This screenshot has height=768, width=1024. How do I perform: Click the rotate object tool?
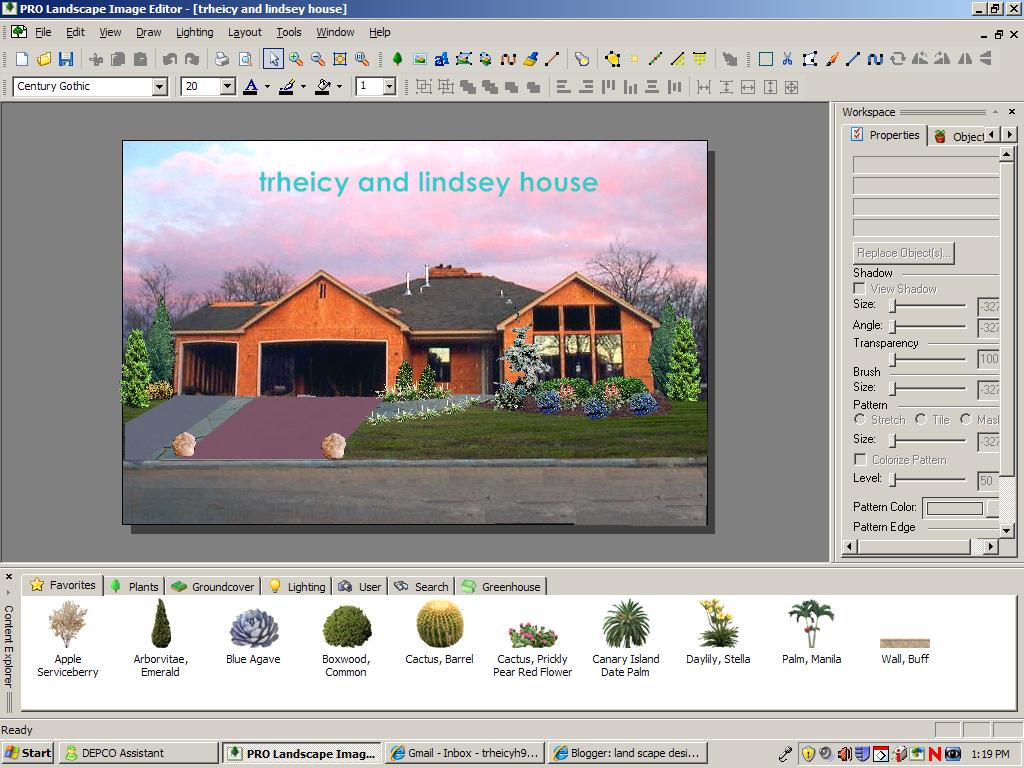pos(899,58)
